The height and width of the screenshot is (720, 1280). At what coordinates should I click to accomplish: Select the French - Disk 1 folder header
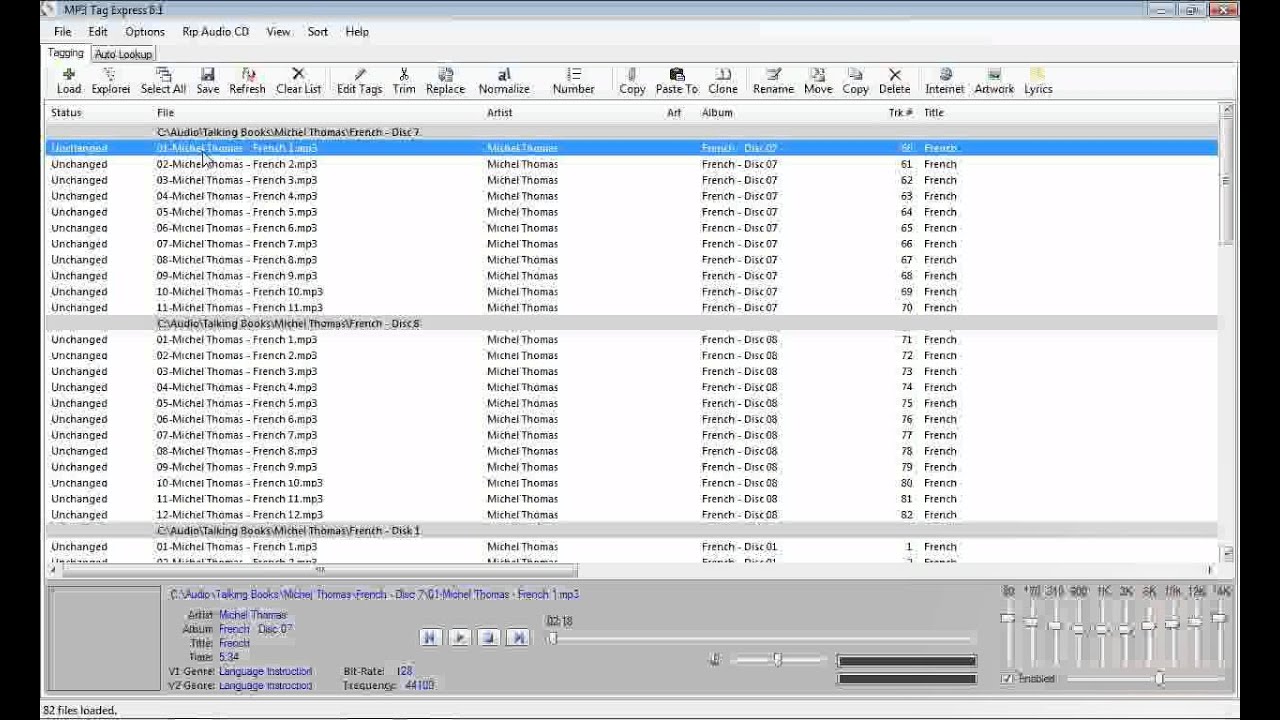click(632, 531)
